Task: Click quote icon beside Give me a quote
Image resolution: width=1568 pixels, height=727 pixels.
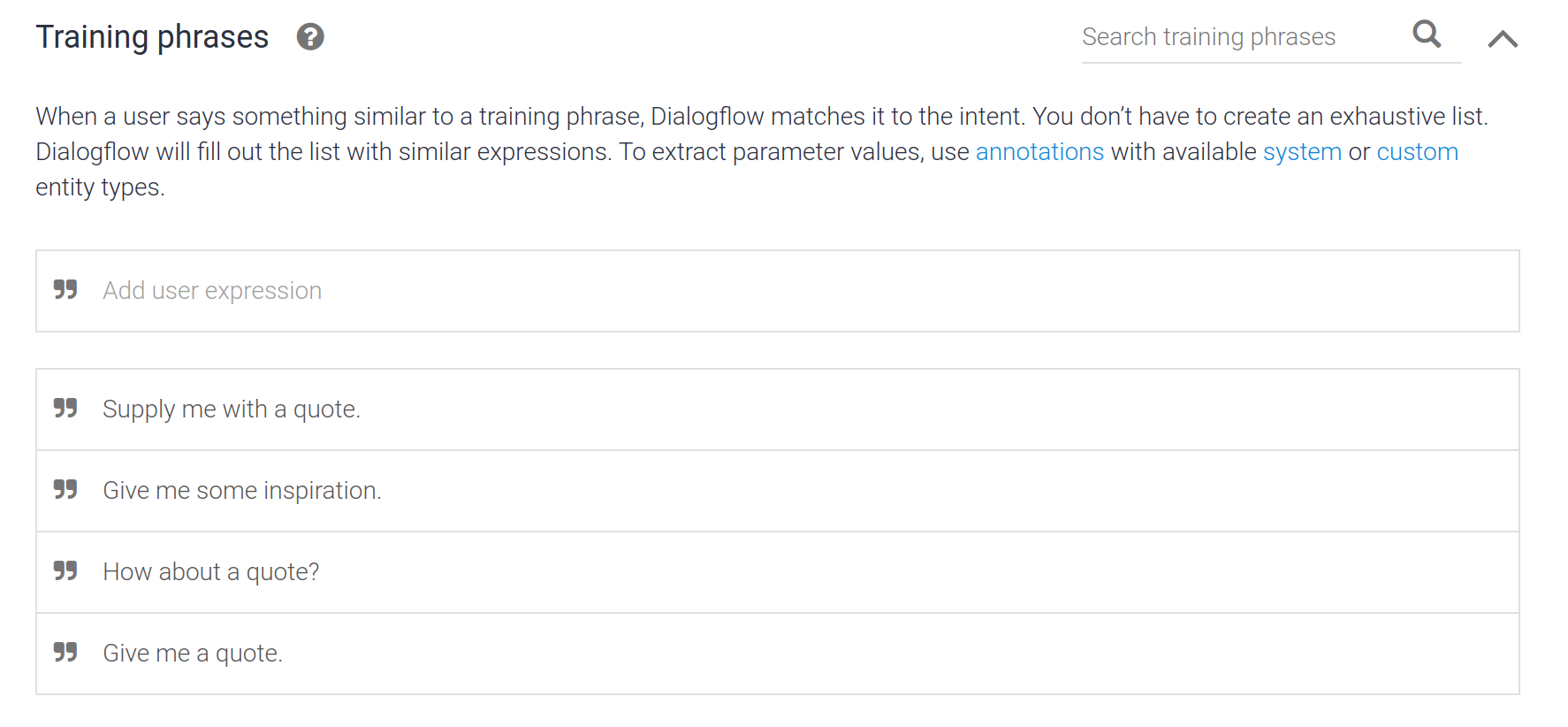Action: tap(65, 652)
